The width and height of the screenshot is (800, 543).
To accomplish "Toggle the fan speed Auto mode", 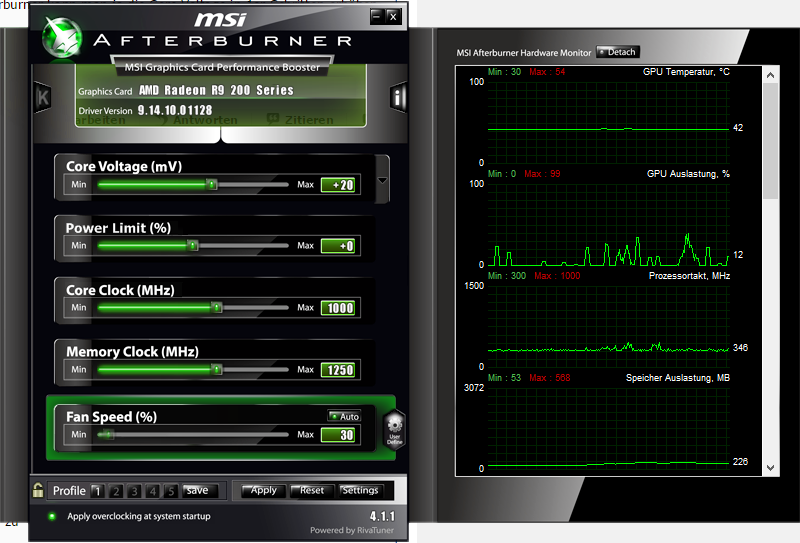I will [x=344, y=416].
